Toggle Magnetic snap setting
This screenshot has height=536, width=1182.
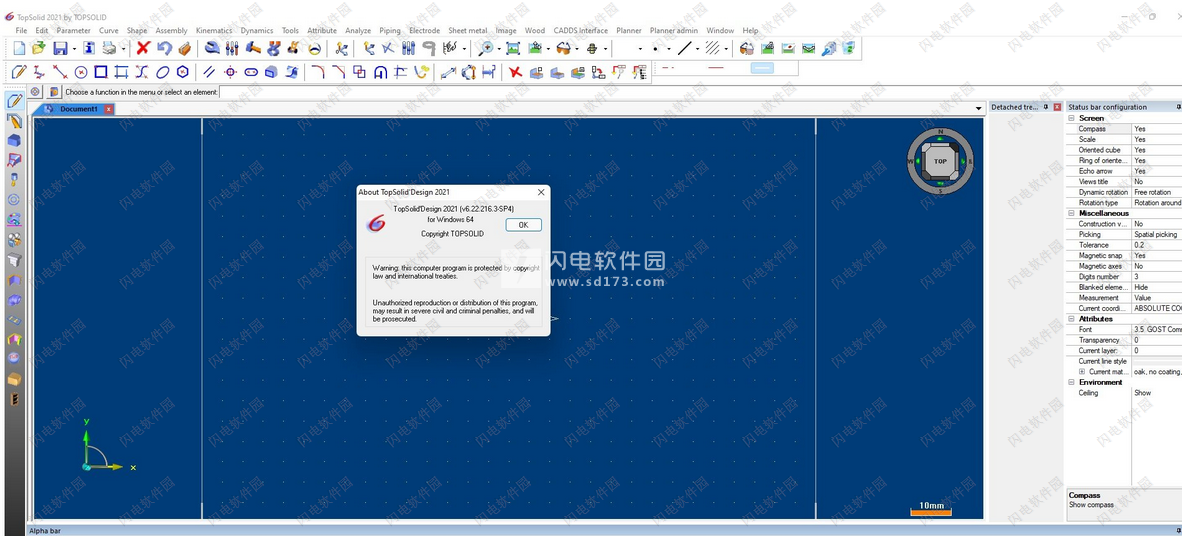pos(1157,256)
